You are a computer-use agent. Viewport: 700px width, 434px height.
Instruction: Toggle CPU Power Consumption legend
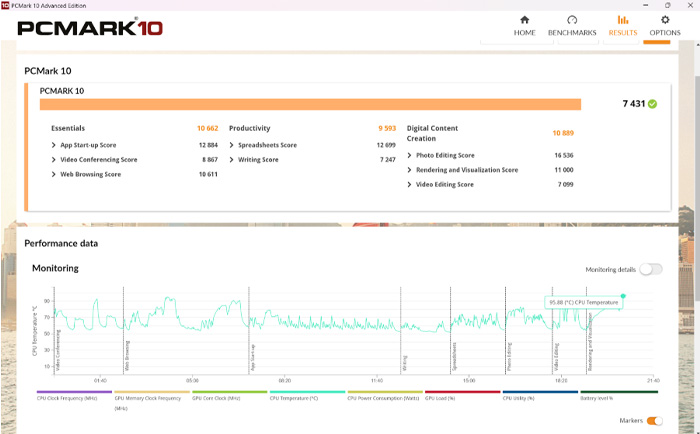385,392
